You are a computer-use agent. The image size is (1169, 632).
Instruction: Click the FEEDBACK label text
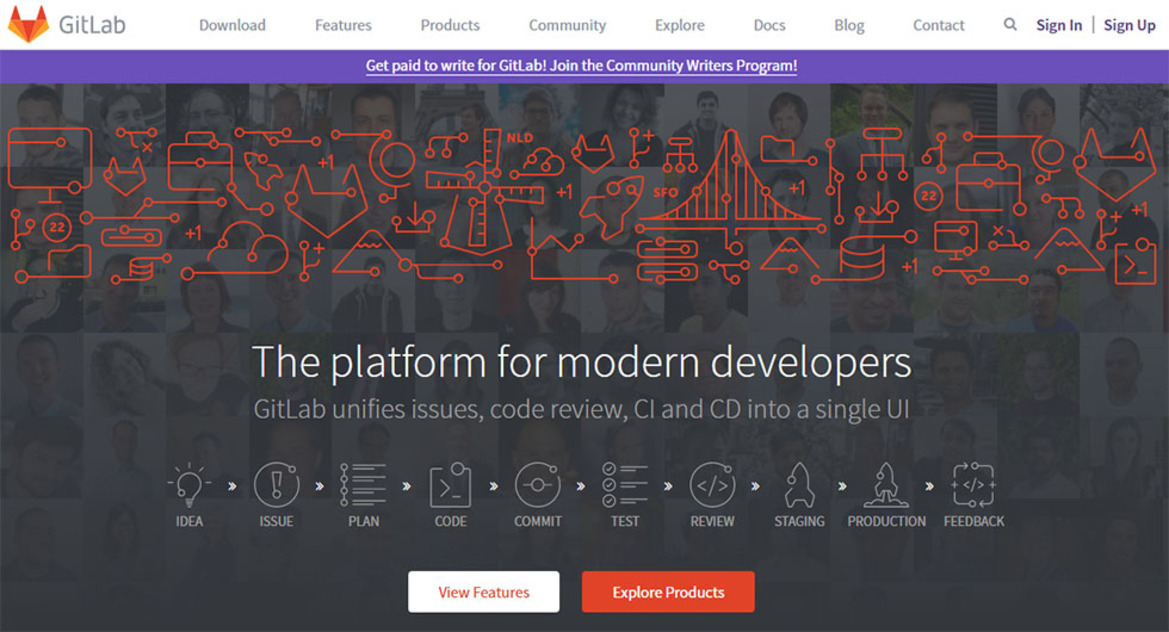click(974, 522)
